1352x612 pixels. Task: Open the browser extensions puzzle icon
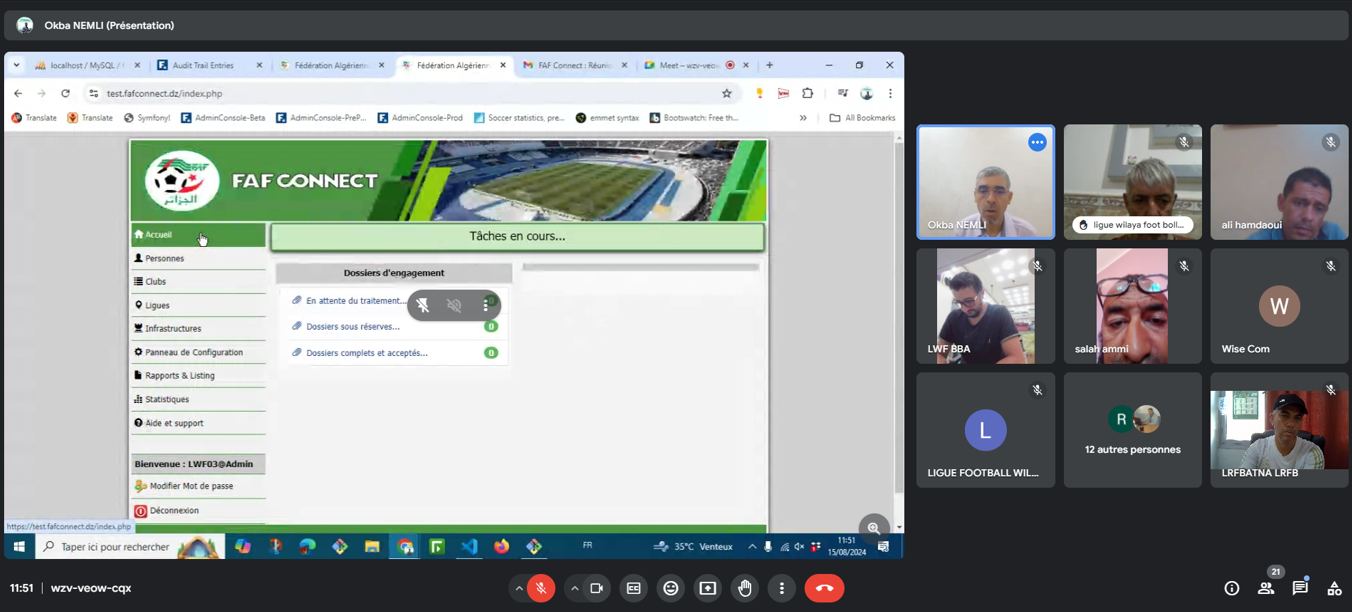point(808,94)
